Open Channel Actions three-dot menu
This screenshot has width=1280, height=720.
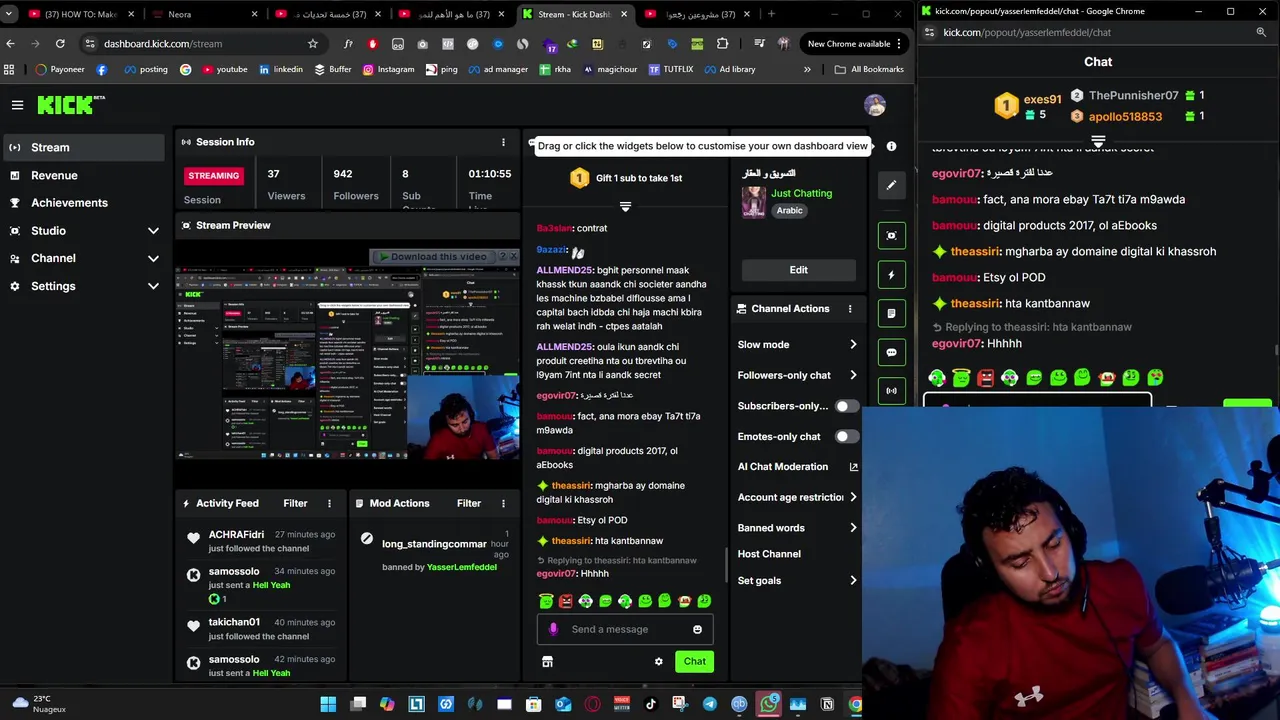(x=850, y=309)
